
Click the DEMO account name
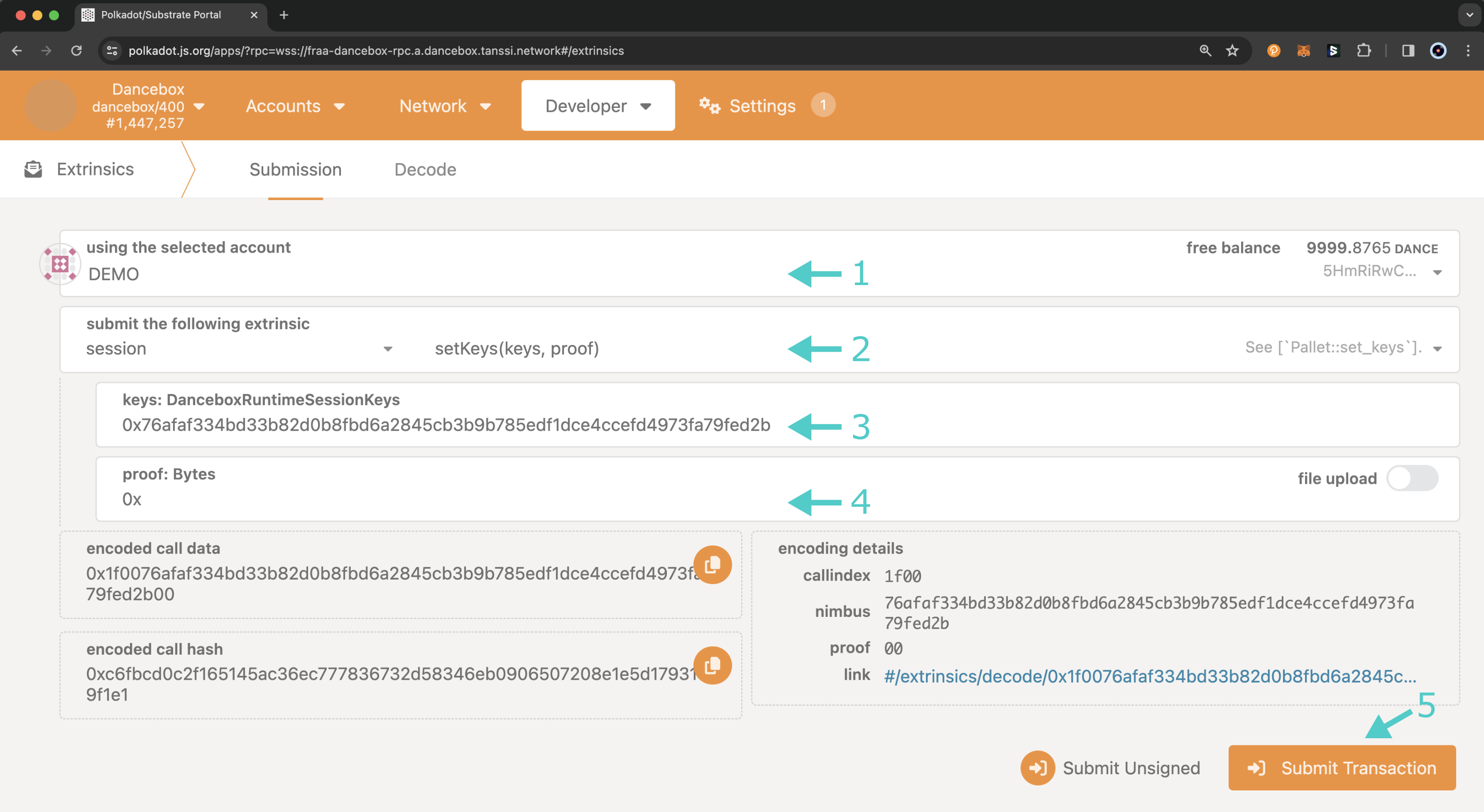[113, 274]
